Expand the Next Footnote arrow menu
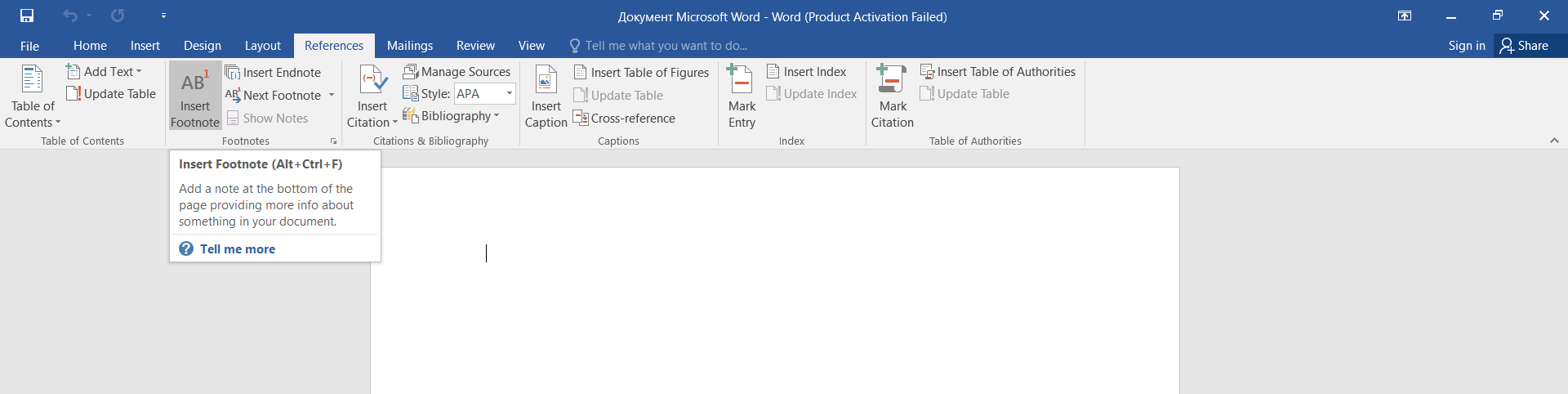This screenshot has width=1568, height=394. pos(332,95)
